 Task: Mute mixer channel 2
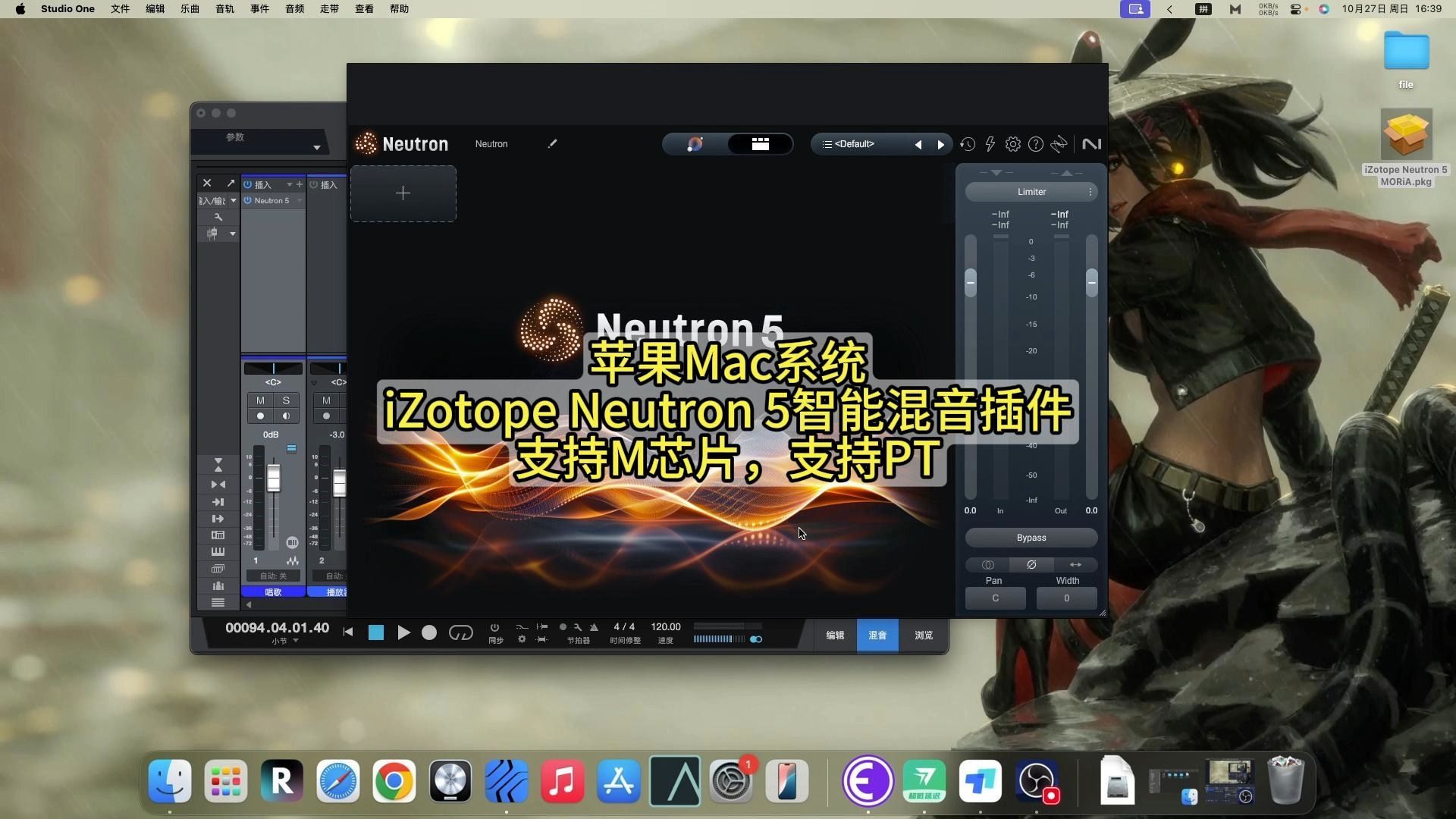(x=326, y=400)
